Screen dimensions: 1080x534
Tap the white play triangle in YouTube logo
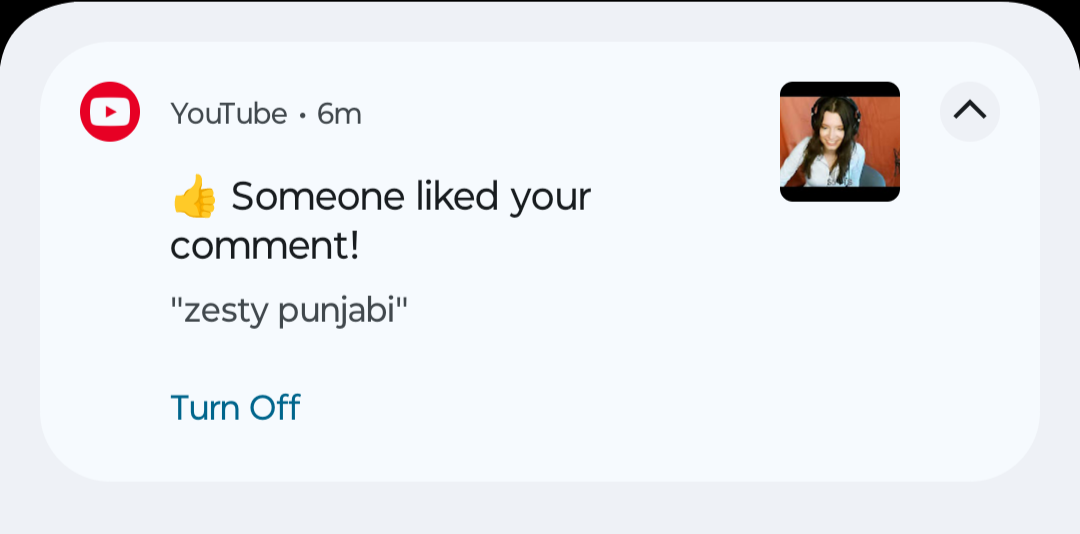pyautogui.click(x=111, y=112)
